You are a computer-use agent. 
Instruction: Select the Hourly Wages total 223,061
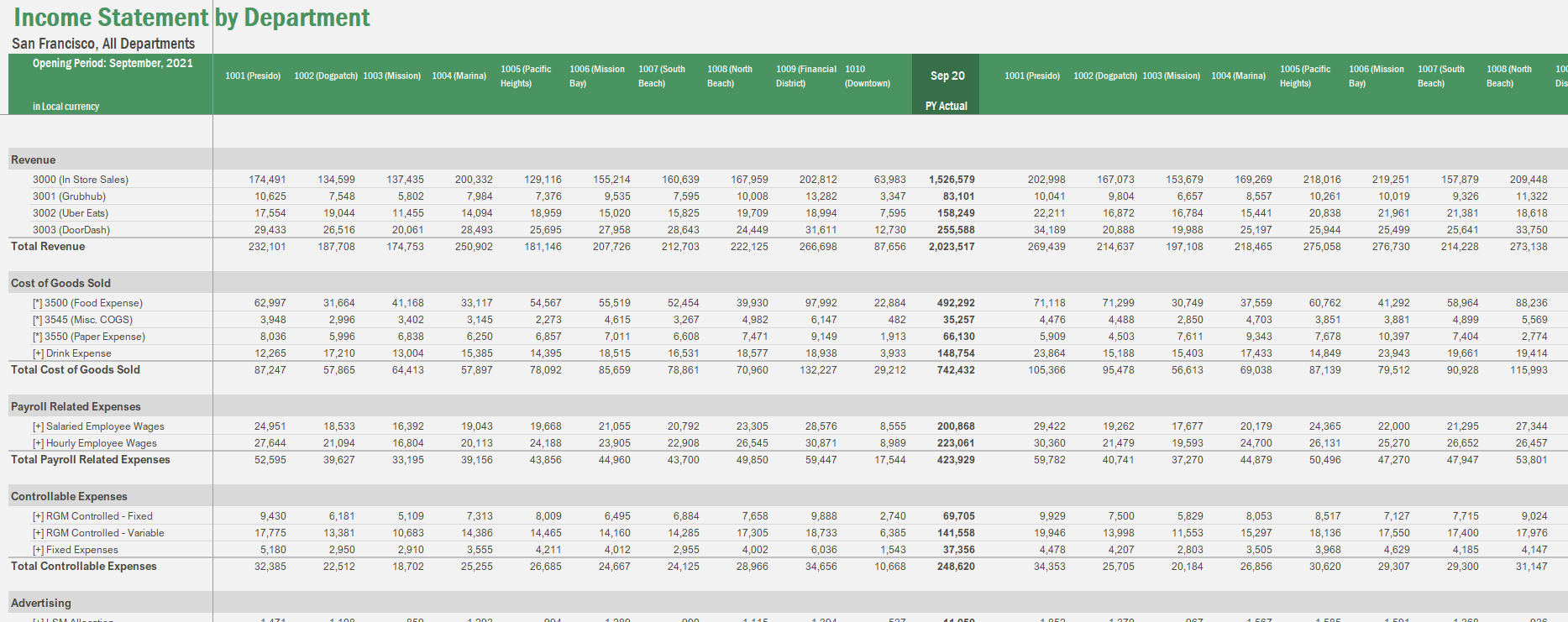[x=956, y=443]
